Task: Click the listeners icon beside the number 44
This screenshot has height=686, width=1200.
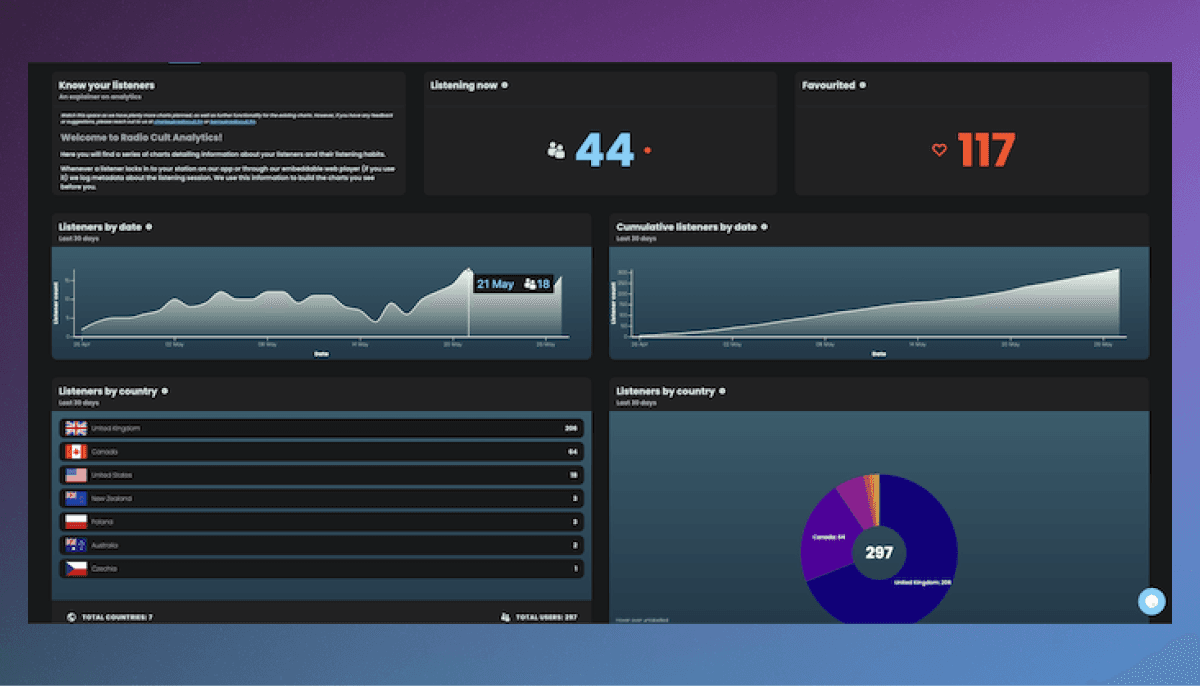Action: (553, 148)
